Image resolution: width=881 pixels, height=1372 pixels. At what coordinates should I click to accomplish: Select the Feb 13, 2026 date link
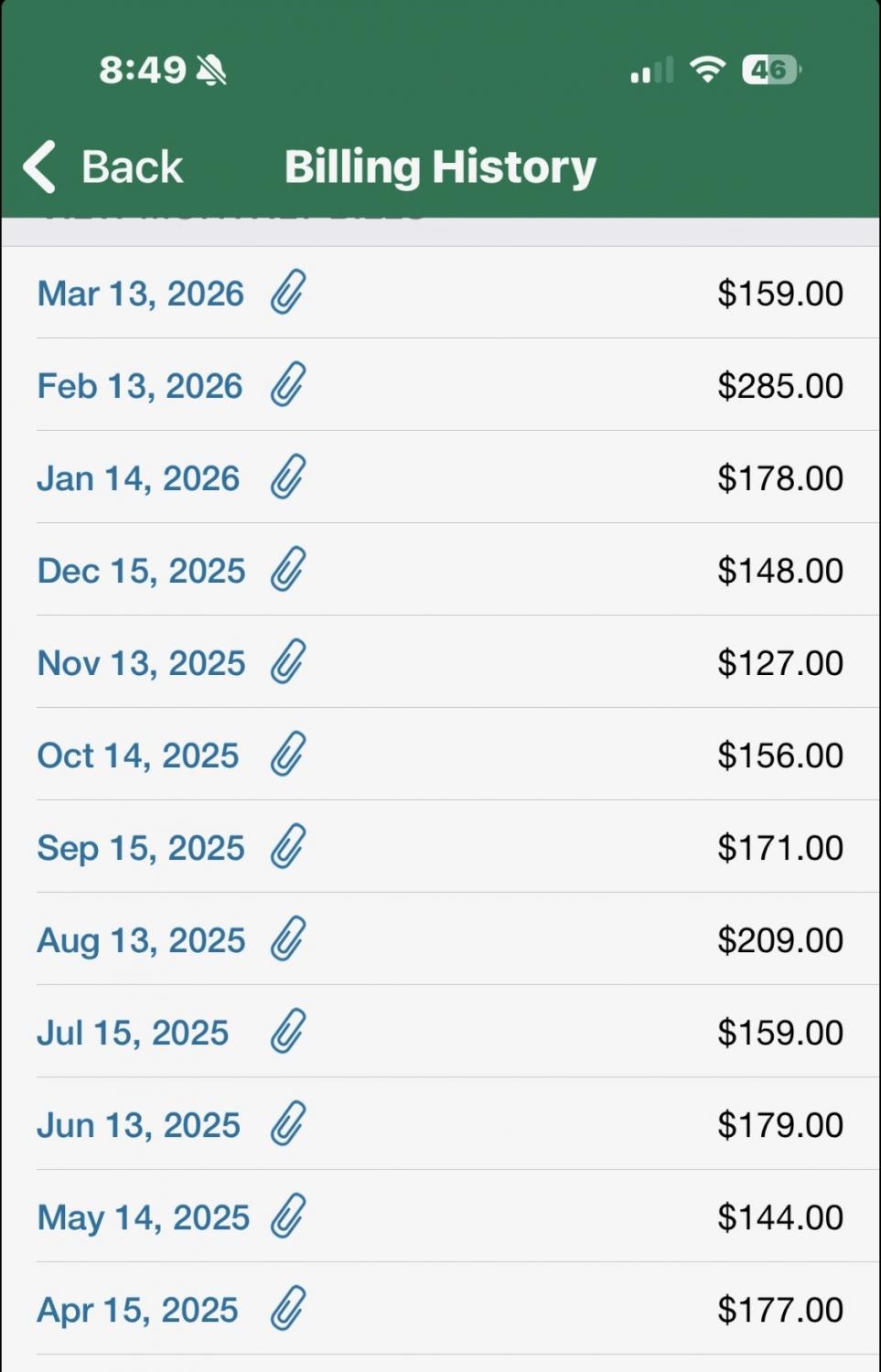[139, 386]
